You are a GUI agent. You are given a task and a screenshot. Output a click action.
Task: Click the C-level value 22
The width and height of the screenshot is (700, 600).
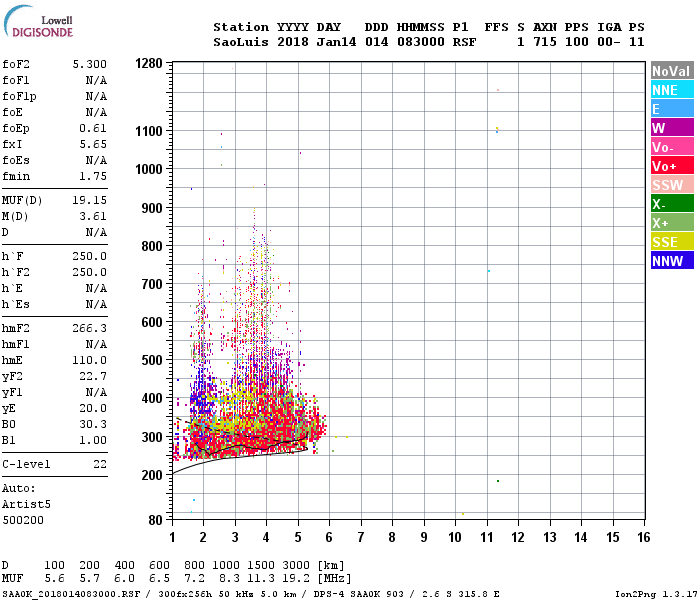pyautogui.click(x=100, y=464)
